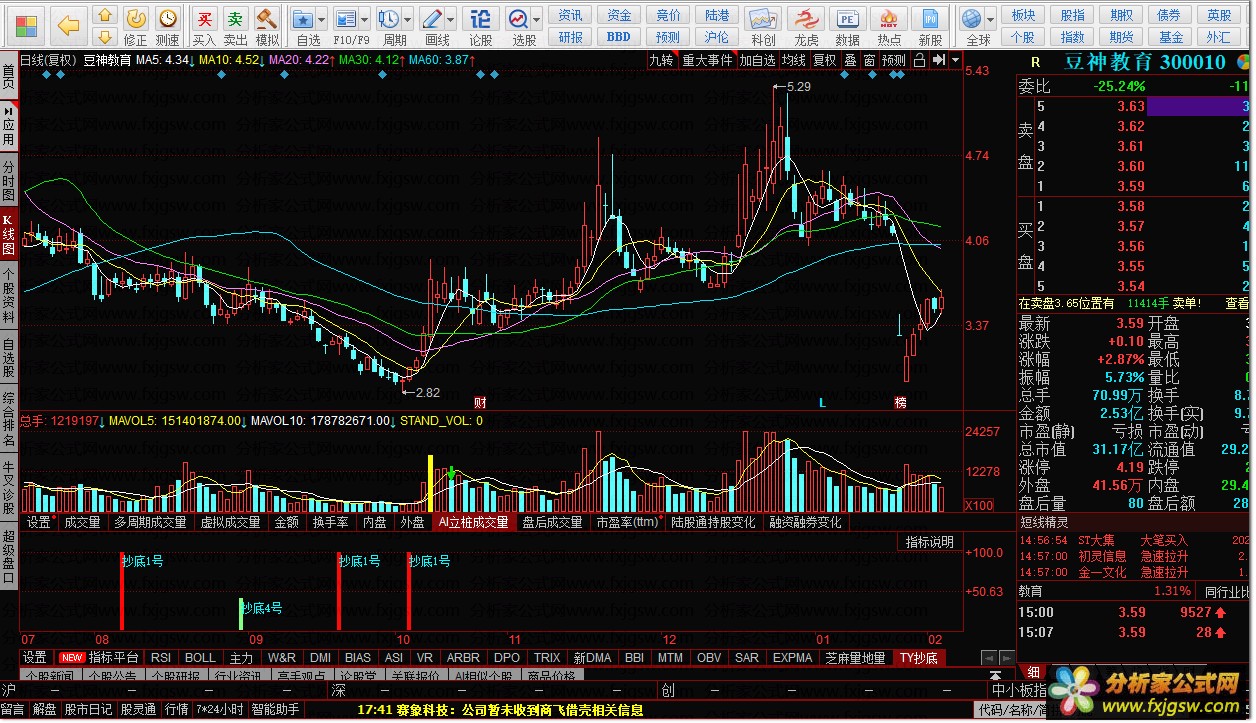
Task: Toggle the 复权 adjustment option
Action: point(824,60)
